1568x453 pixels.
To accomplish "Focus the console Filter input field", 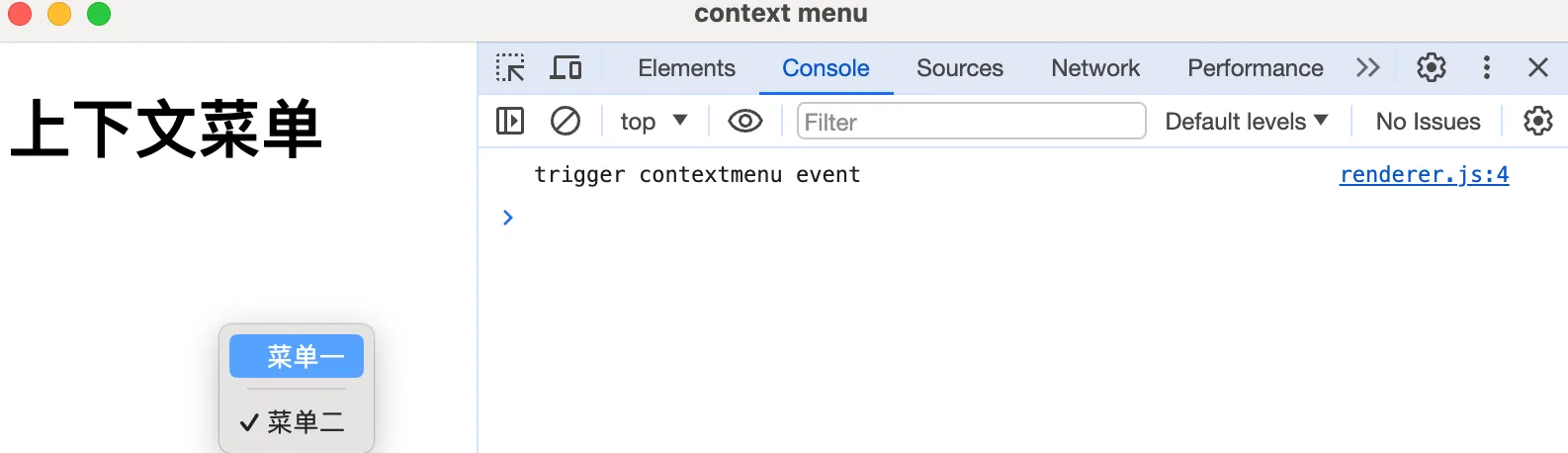I will (971, 122).
